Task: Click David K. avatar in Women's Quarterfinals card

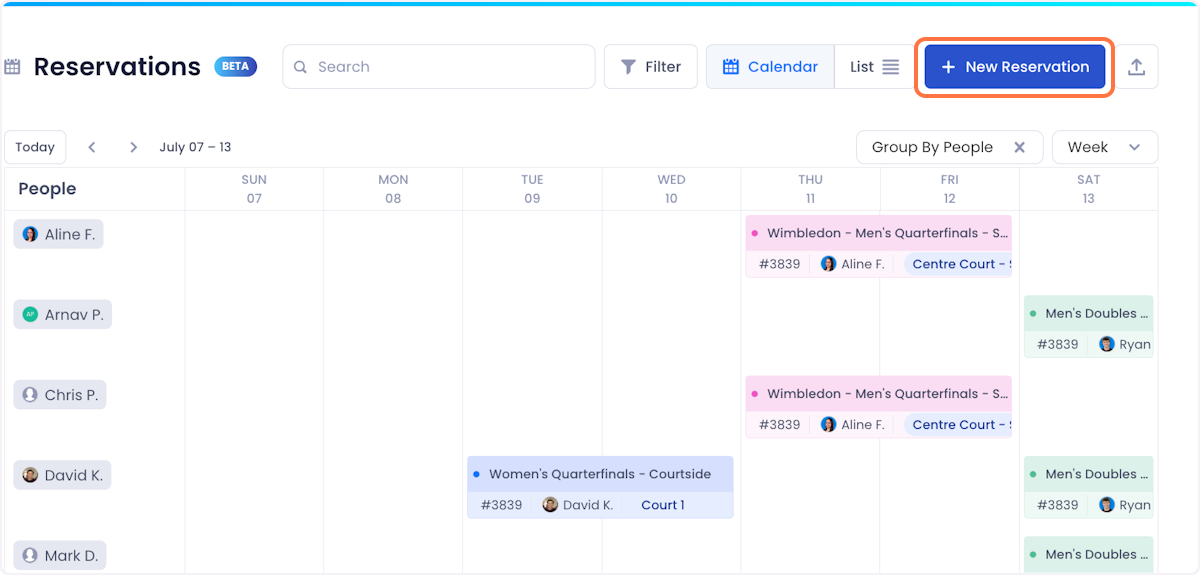Action: tap(550, 505)
